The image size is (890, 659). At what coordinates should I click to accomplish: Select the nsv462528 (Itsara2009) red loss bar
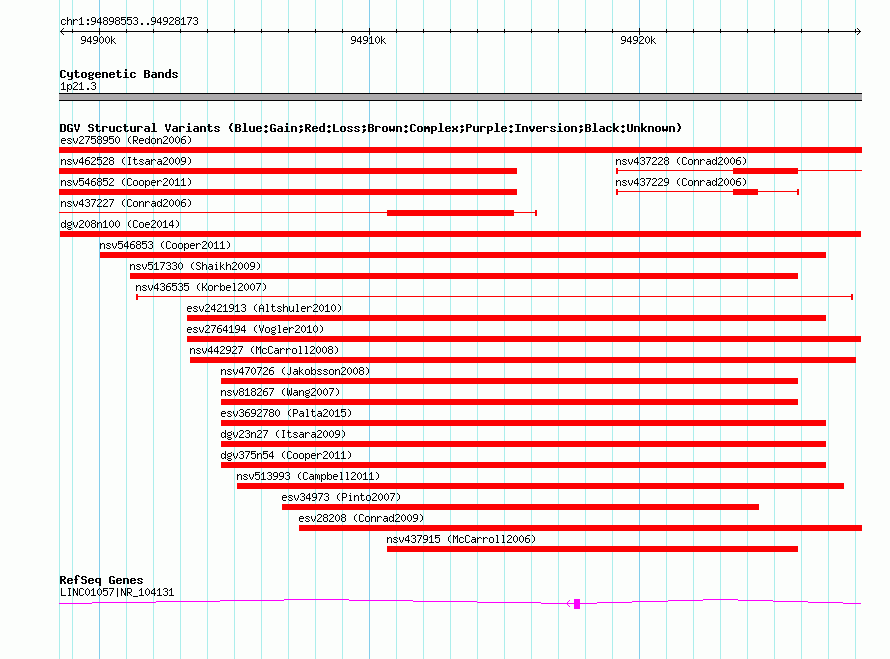[x=288, y=171]
